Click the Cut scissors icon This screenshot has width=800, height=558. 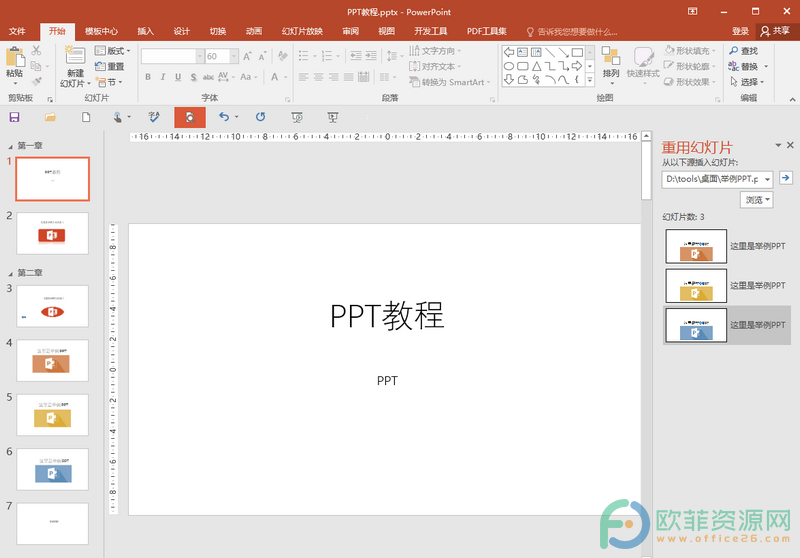click(x=36, y=50)
